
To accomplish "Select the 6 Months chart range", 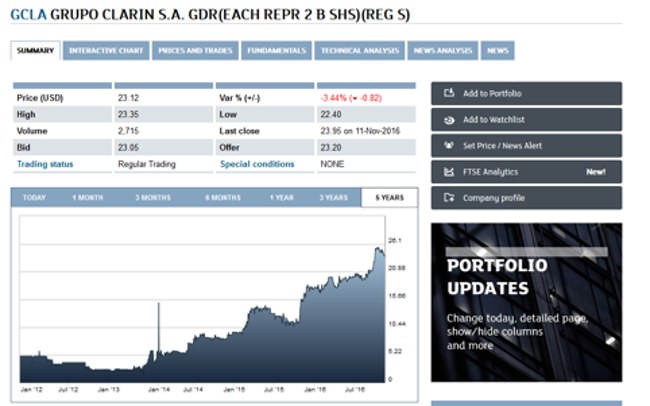I will coord(223,197).
